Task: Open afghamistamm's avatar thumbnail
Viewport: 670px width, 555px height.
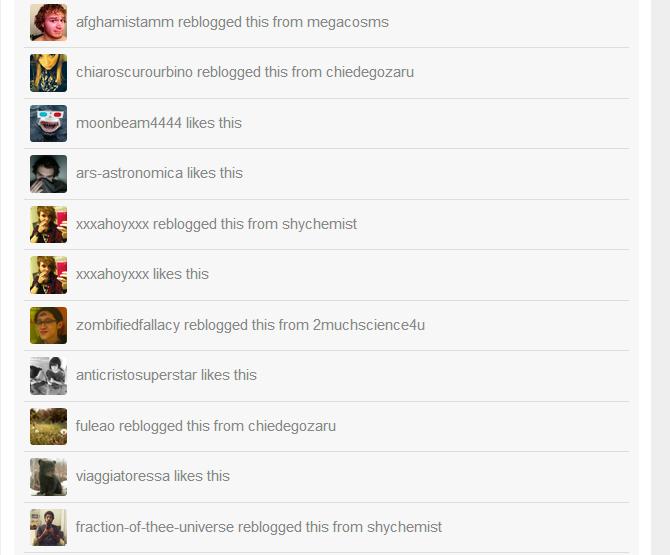Action: pyautogui.click(x=48, y=23)
